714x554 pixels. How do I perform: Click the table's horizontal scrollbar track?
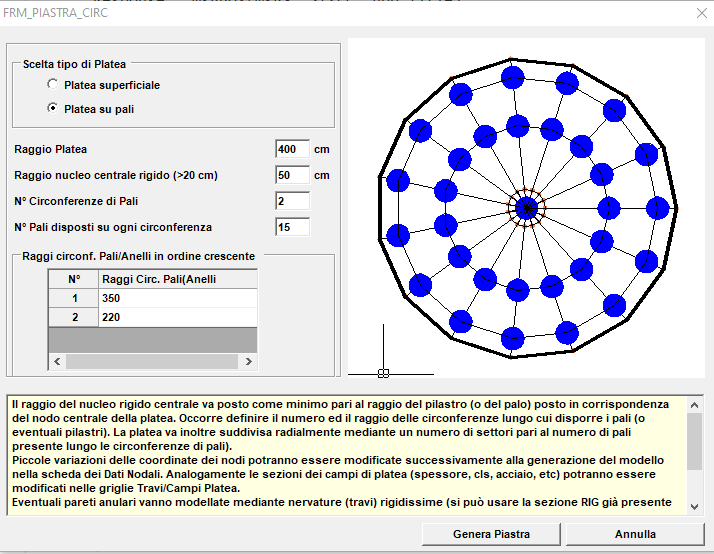pos(152,361)
